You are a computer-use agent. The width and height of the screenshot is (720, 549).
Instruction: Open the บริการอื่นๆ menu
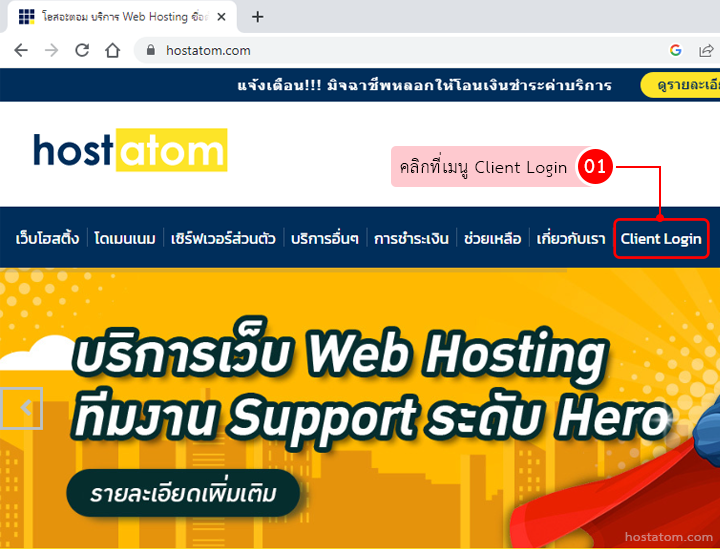(325, 239)
